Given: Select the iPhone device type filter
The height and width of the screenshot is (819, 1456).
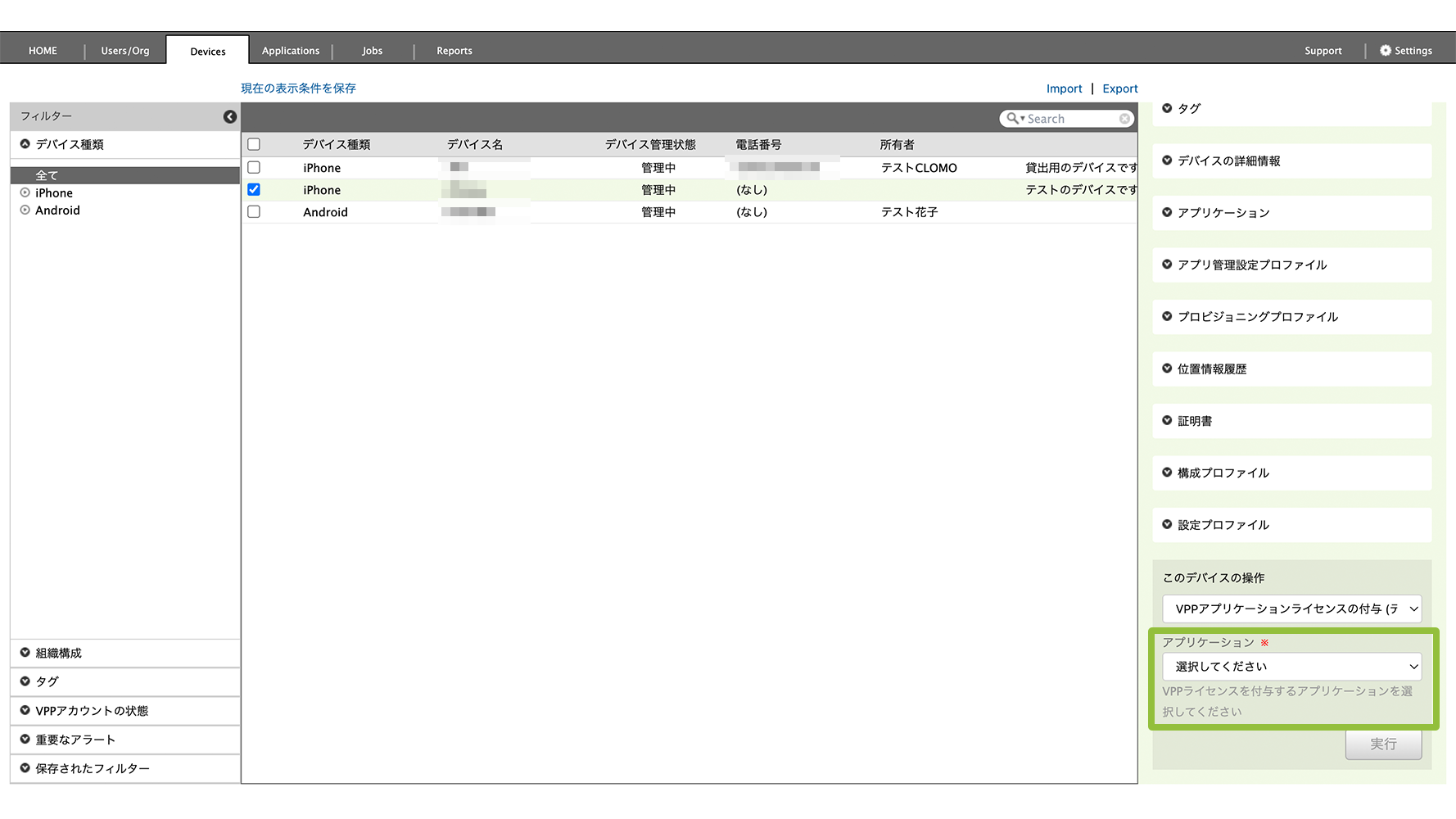Looking at the screenshot, I should (x=54, y=193).
